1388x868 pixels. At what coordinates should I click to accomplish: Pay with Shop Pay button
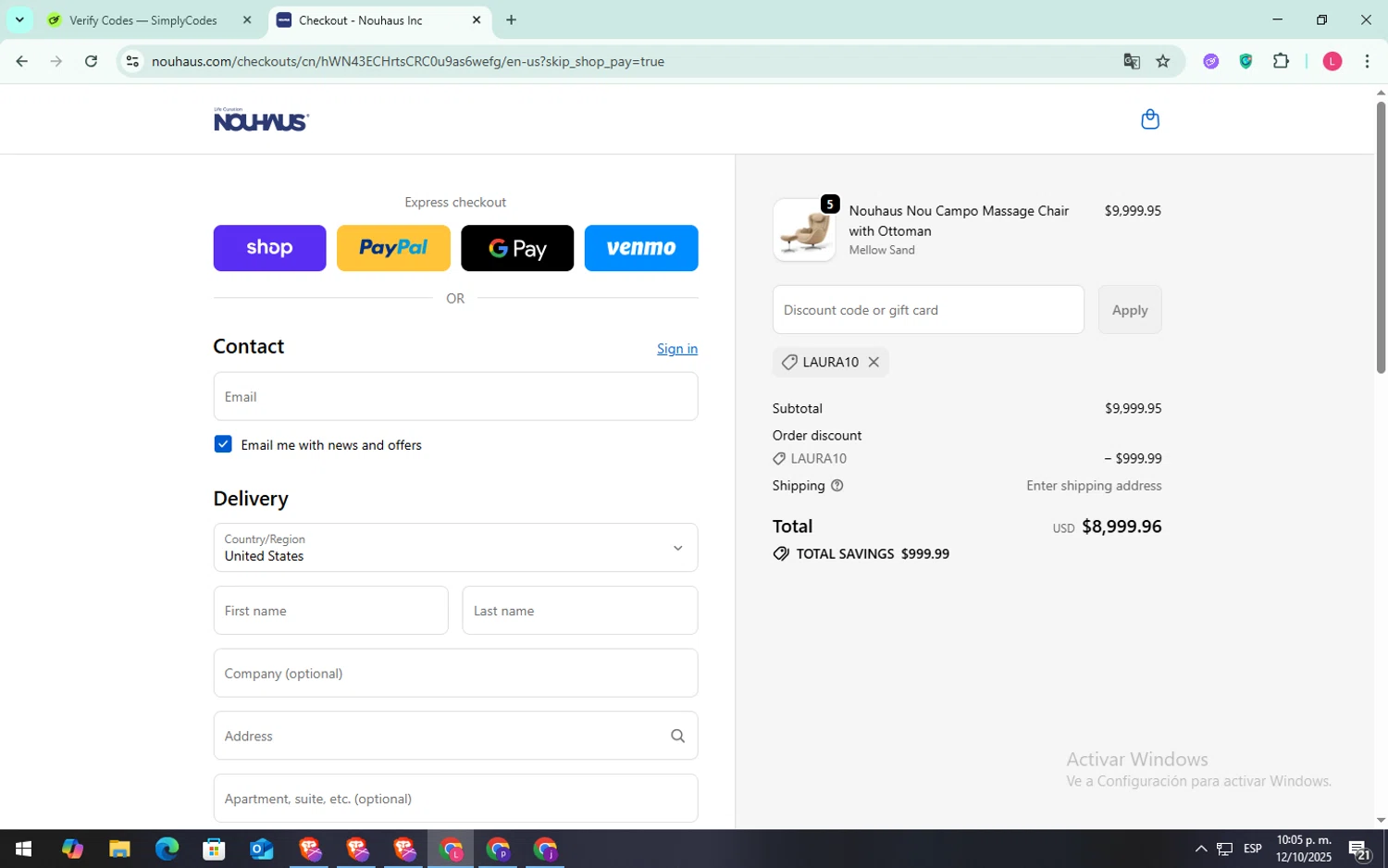[269, 248]
